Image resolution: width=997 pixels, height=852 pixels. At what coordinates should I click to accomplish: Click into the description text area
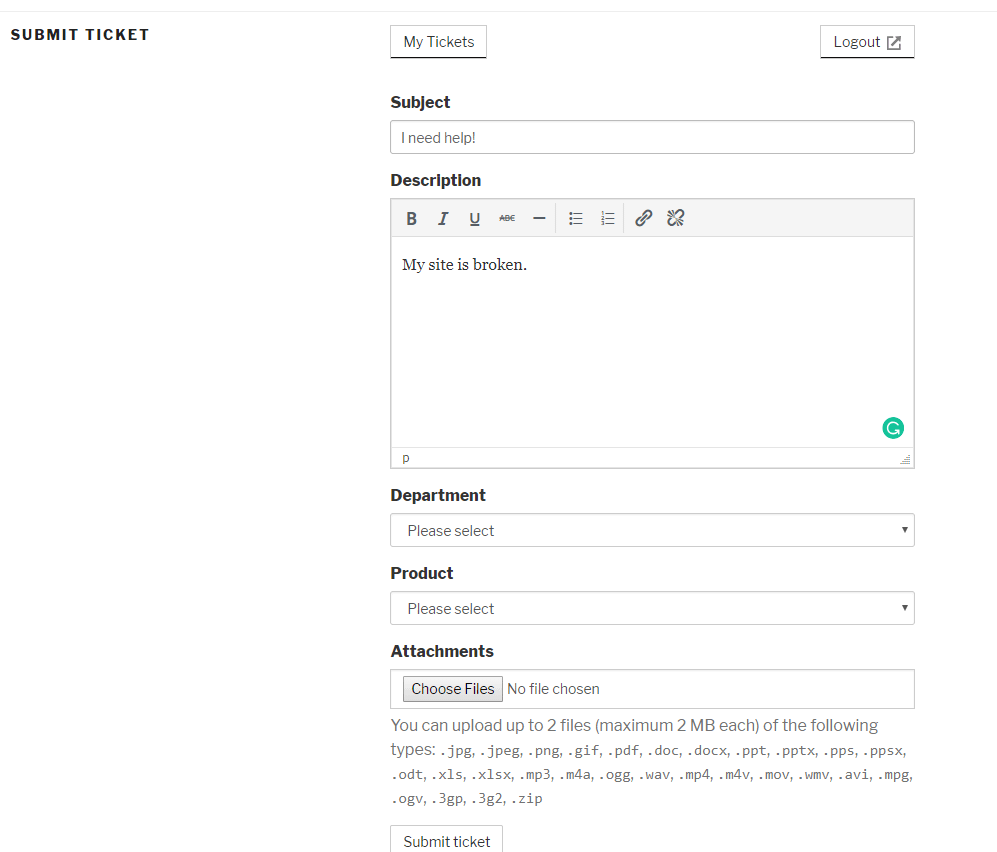[652, 342]
